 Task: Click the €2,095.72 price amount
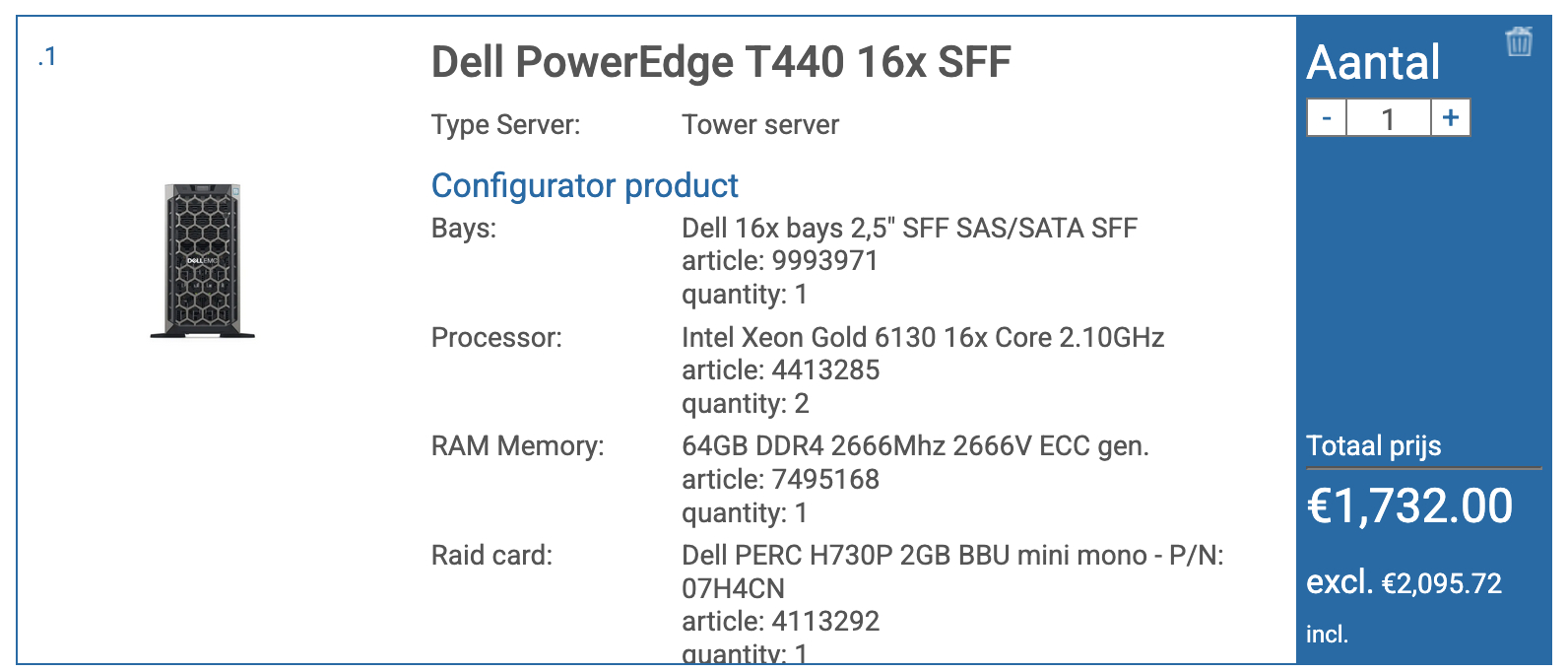point(1442,584)
